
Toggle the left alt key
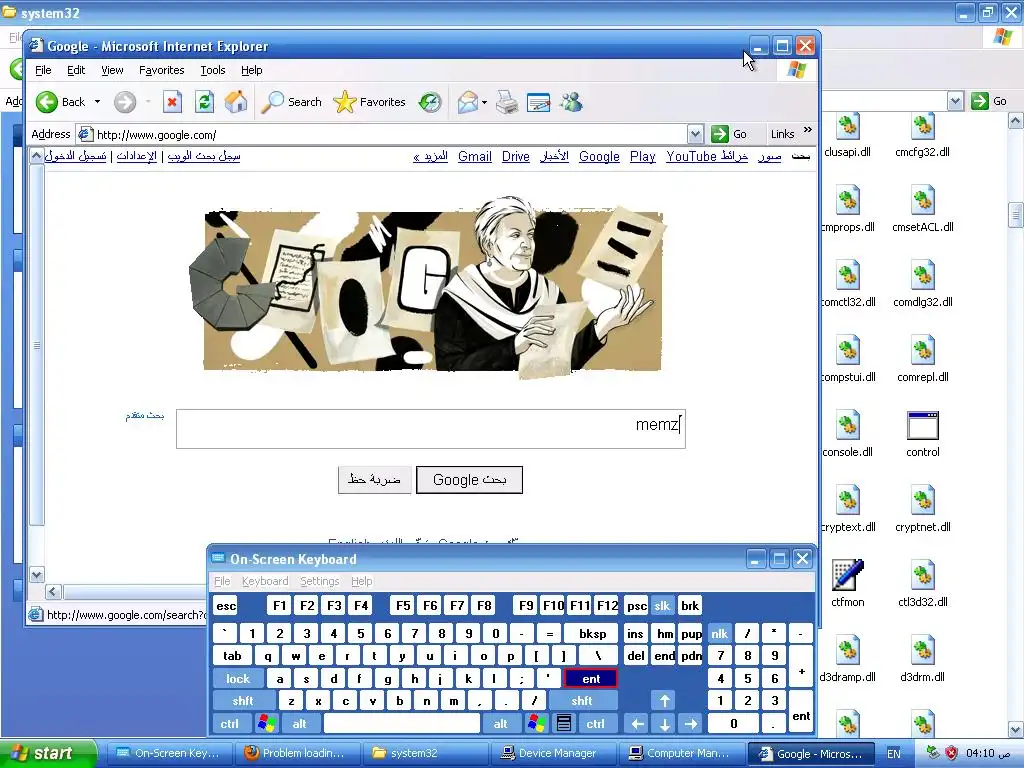300,724
